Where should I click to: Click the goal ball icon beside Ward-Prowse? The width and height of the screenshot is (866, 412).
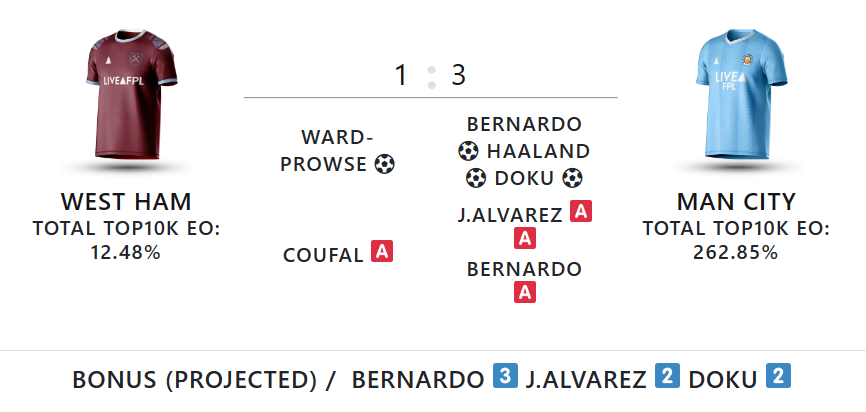pyautogui.click(x=384, y=164)
